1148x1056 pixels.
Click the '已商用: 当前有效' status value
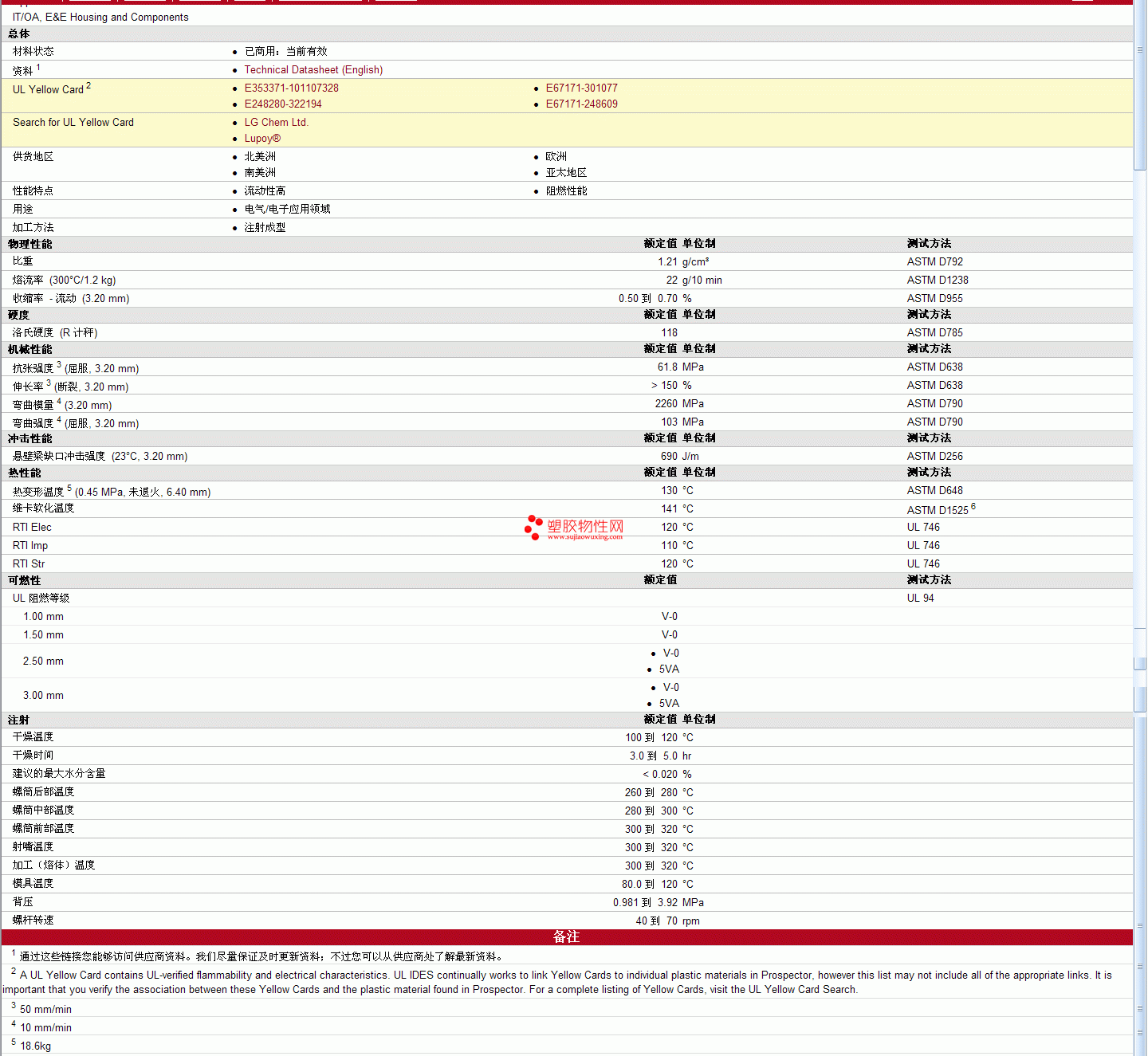pos(285,51)
